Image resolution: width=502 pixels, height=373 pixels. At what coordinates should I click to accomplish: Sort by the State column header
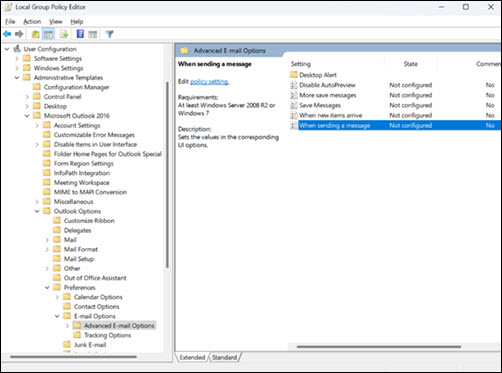(411, 64)
